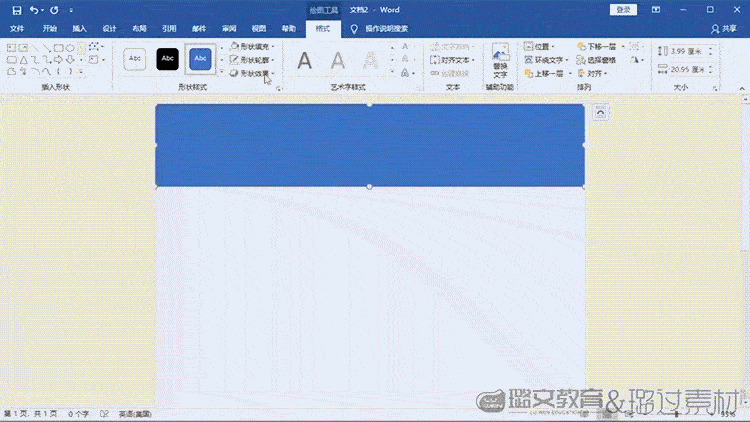Switch to the 插入 (Insert) tab

79,29
